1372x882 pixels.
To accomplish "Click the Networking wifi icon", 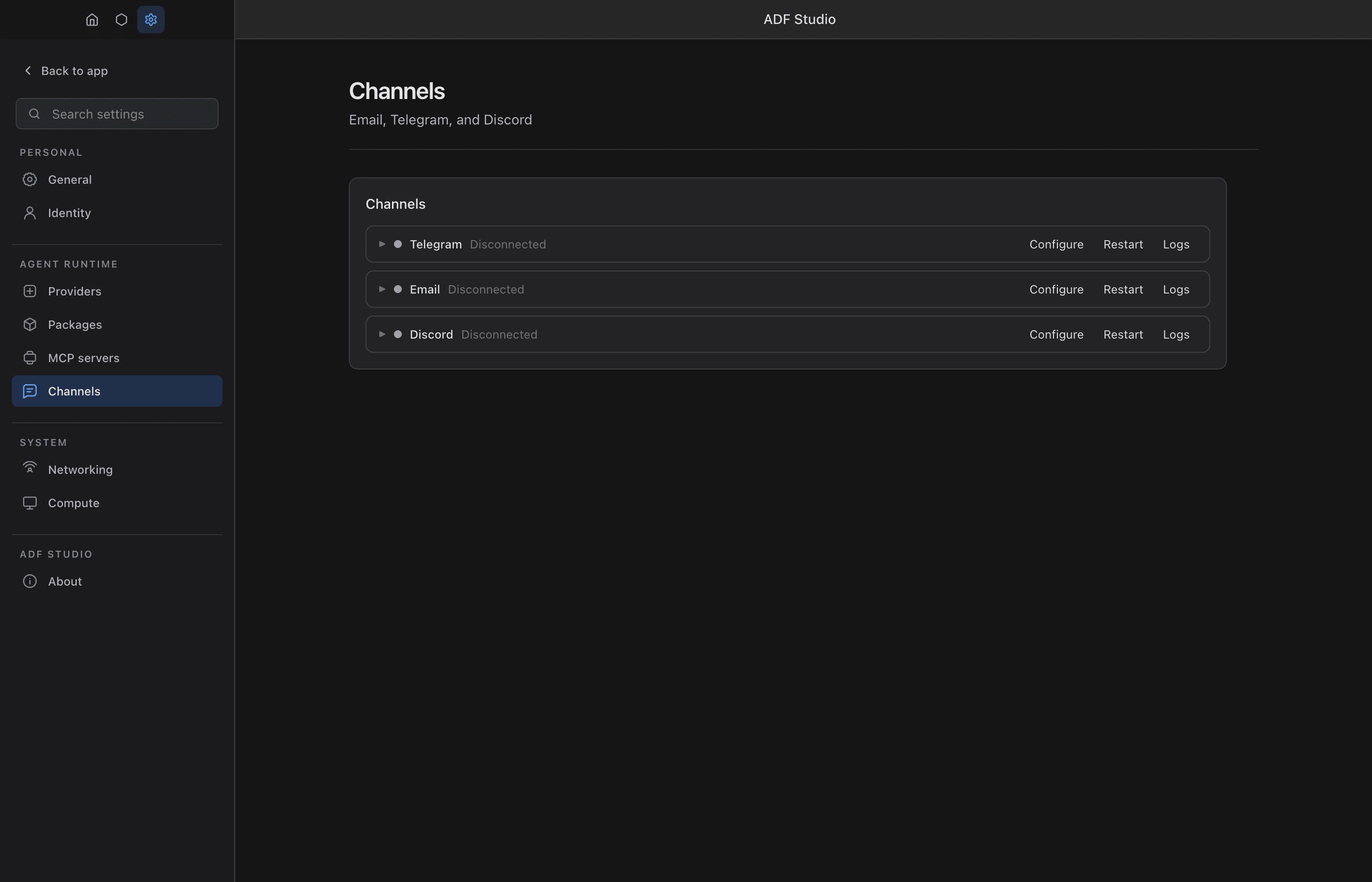I will tap(30, 468).
